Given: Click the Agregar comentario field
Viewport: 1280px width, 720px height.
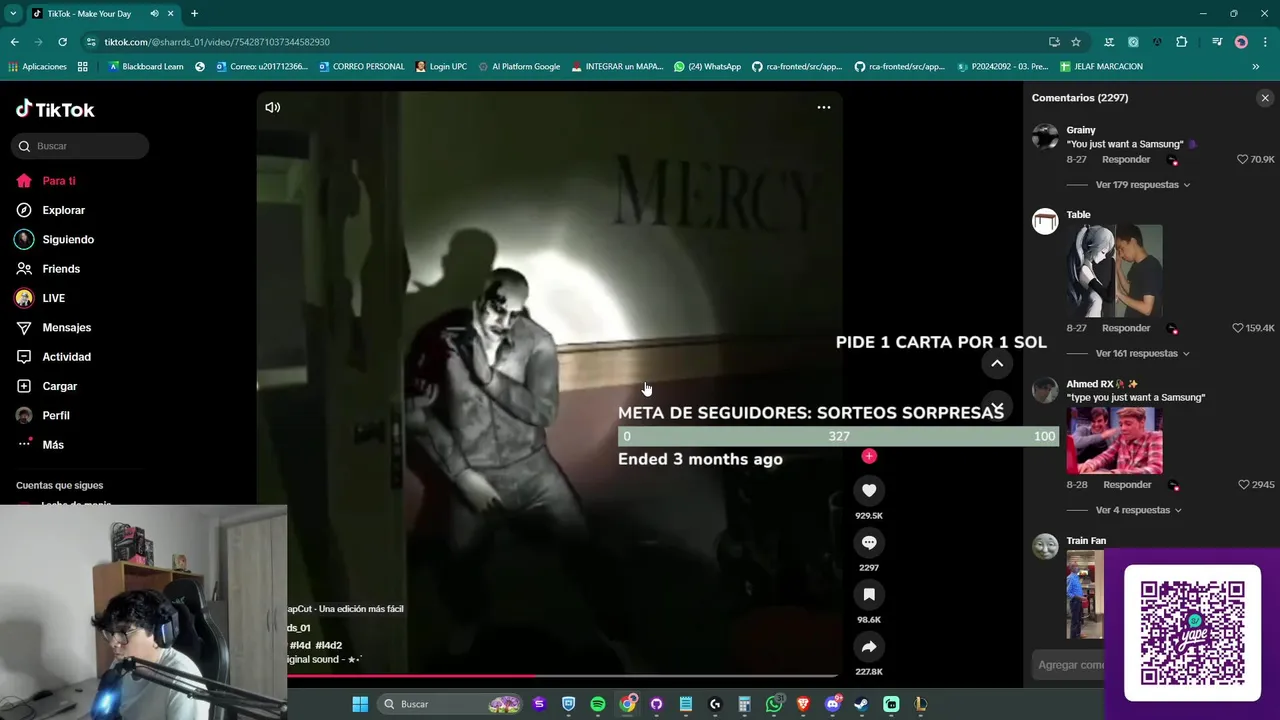Looking at the screenshot, I should (1070, 665).
